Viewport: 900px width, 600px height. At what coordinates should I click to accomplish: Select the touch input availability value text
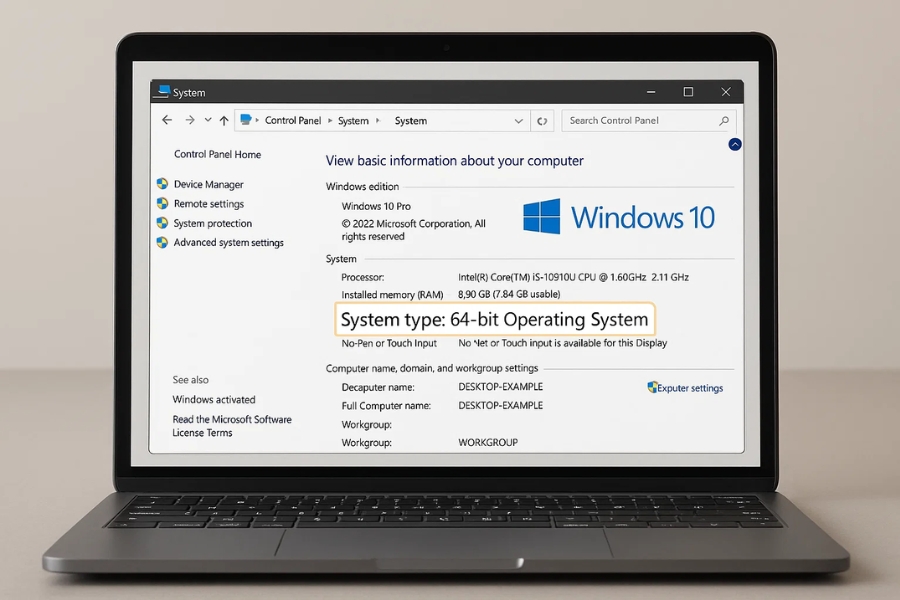(x=562, y=343)
